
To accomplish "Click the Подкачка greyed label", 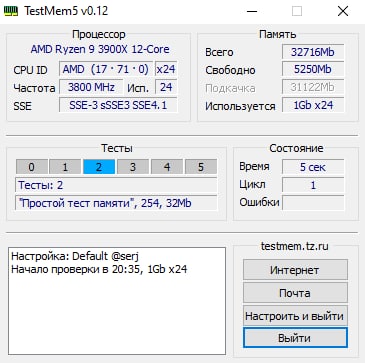I will (230, 88).
